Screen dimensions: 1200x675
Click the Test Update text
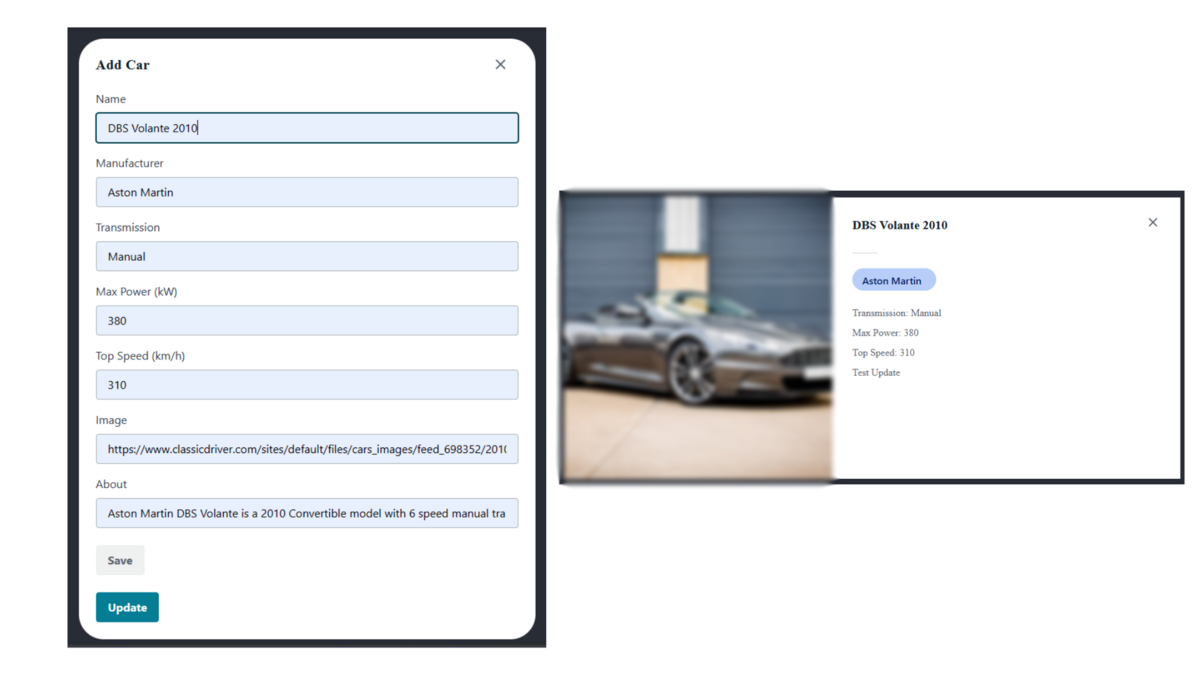pos(876,373)
